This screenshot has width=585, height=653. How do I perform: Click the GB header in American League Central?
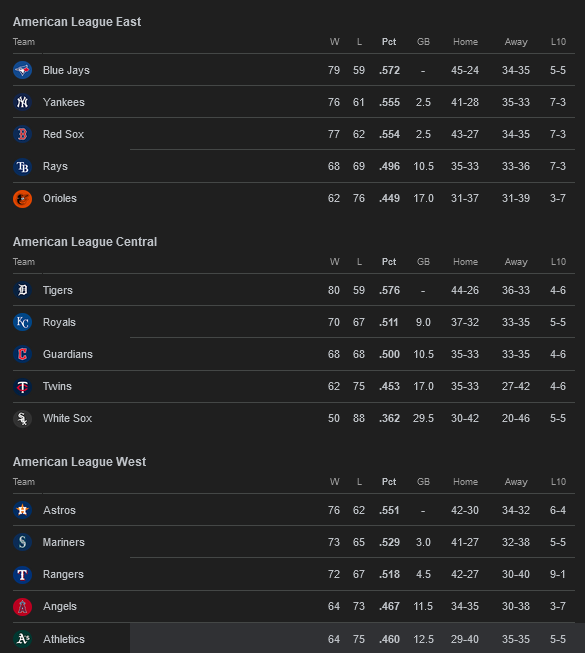click(423, 262)
